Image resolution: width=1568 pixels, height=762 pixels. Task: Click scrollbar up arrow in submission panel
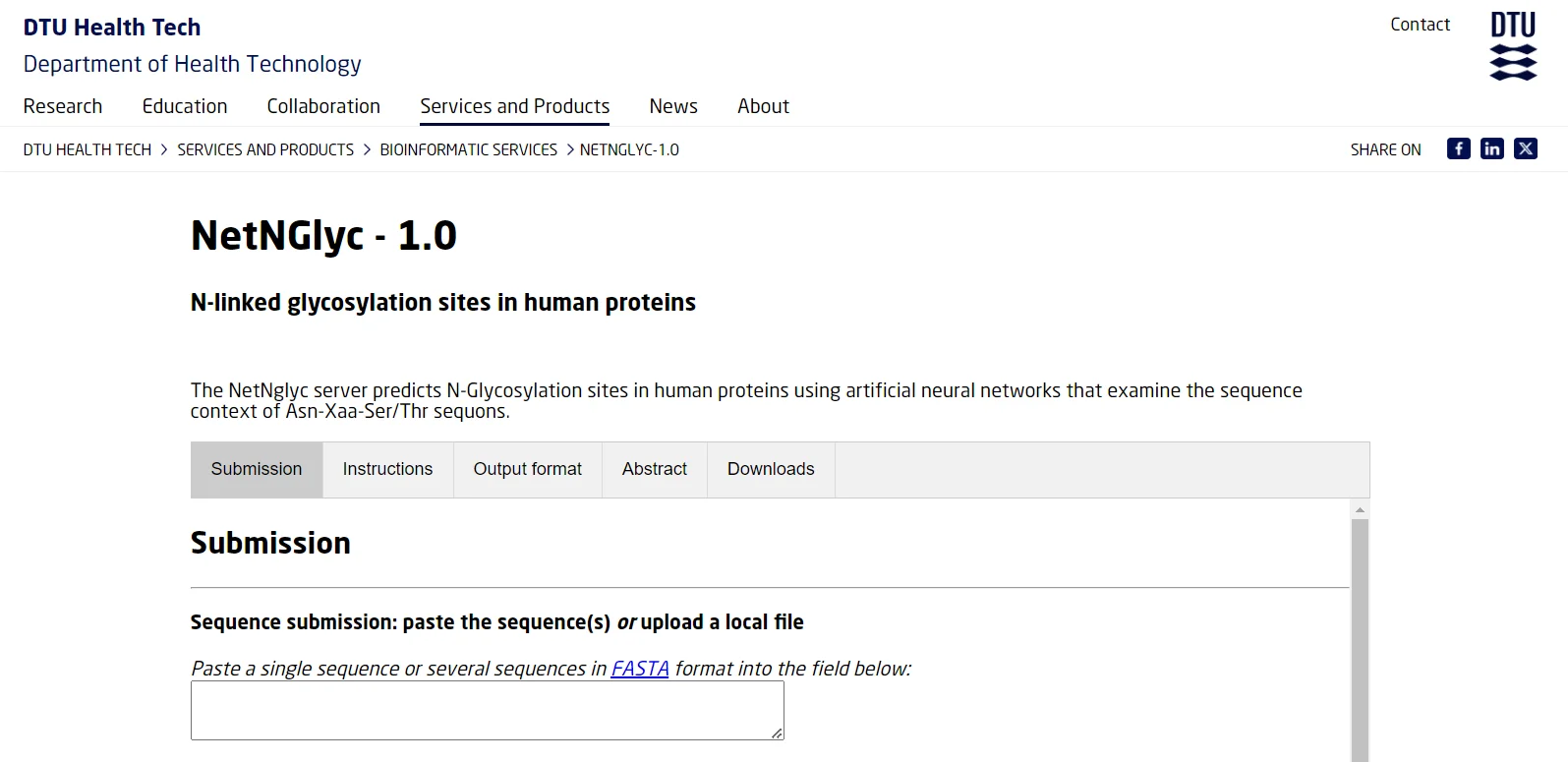1360,509
